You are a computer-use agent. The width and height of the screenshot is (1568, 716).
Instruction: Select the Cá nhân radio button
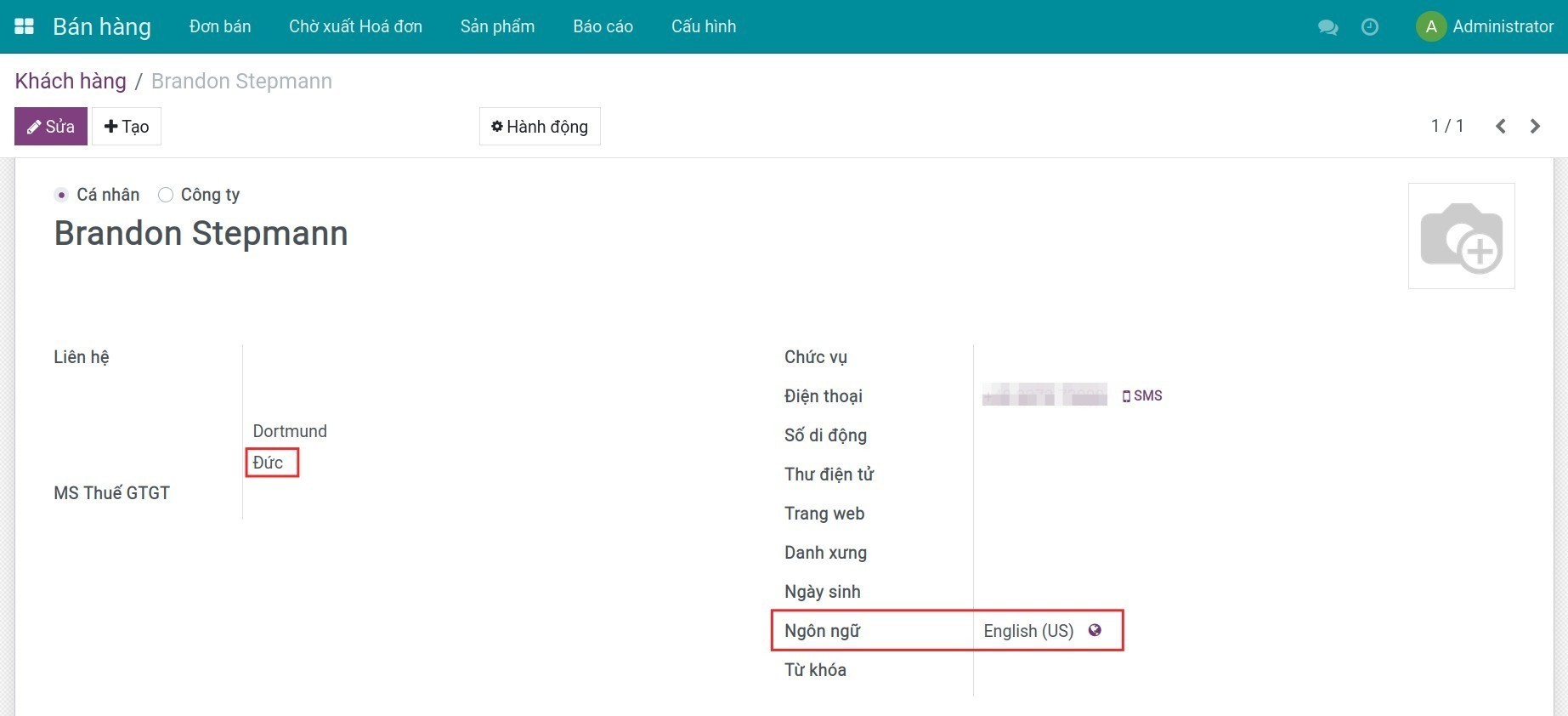61,195
